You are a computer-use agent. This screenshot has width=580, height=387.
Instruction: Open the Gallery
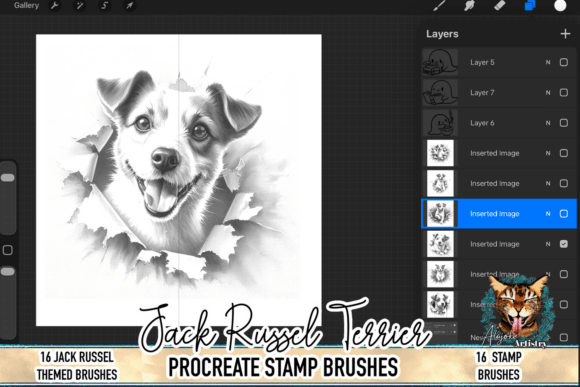point(26,6)
